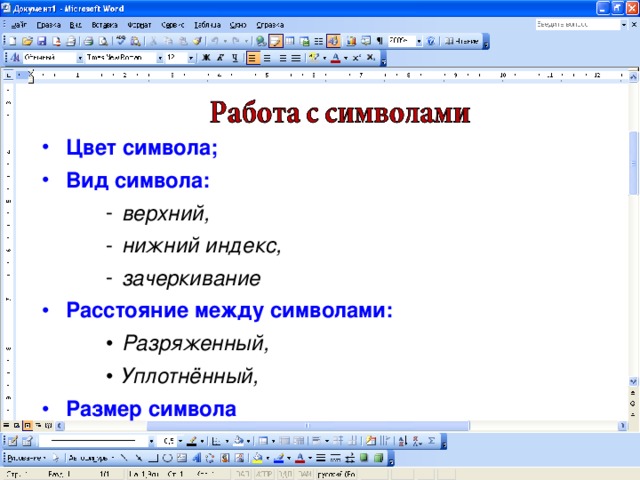Toggle Underline formatting

point(235,58)
